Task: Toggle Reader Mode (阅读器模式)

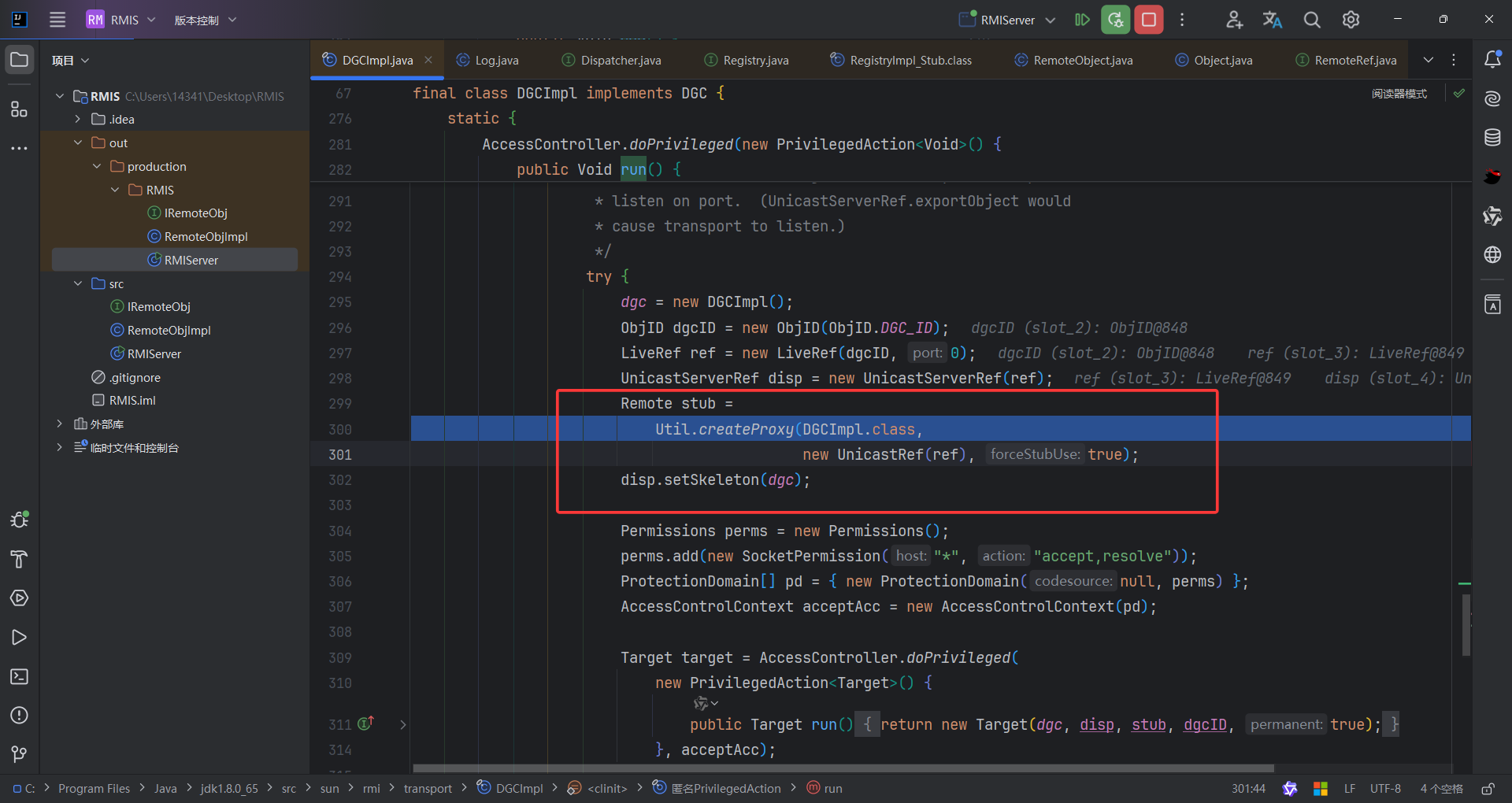Action: pyautogui.click(x=1399, y=94)
